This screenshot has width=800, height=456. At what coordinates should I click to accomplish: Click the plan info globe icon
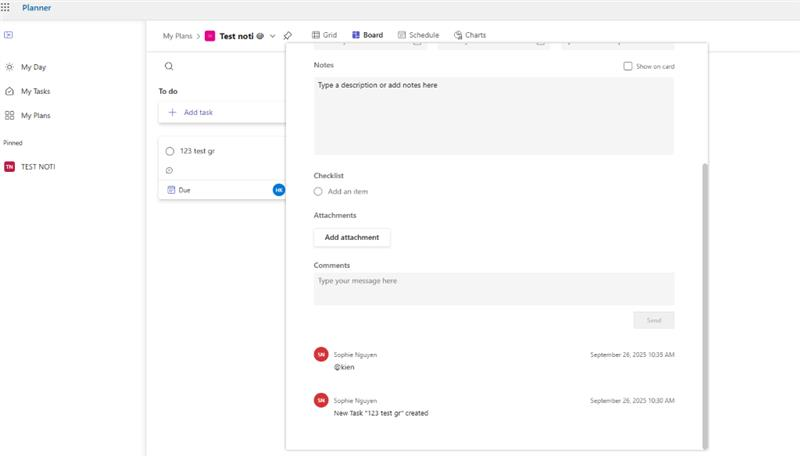click(260, 36)
